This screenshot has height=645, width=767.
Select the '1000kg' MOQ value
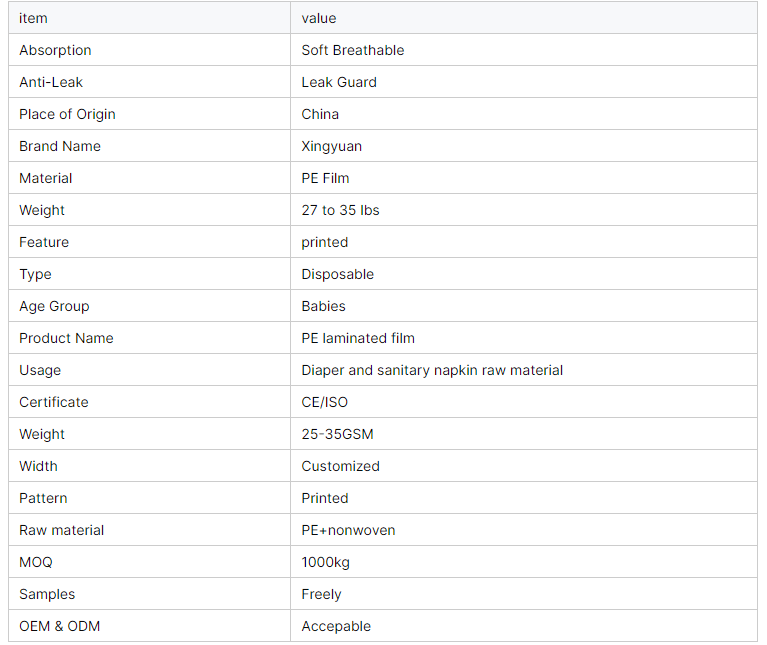click(x=326, y=562)
